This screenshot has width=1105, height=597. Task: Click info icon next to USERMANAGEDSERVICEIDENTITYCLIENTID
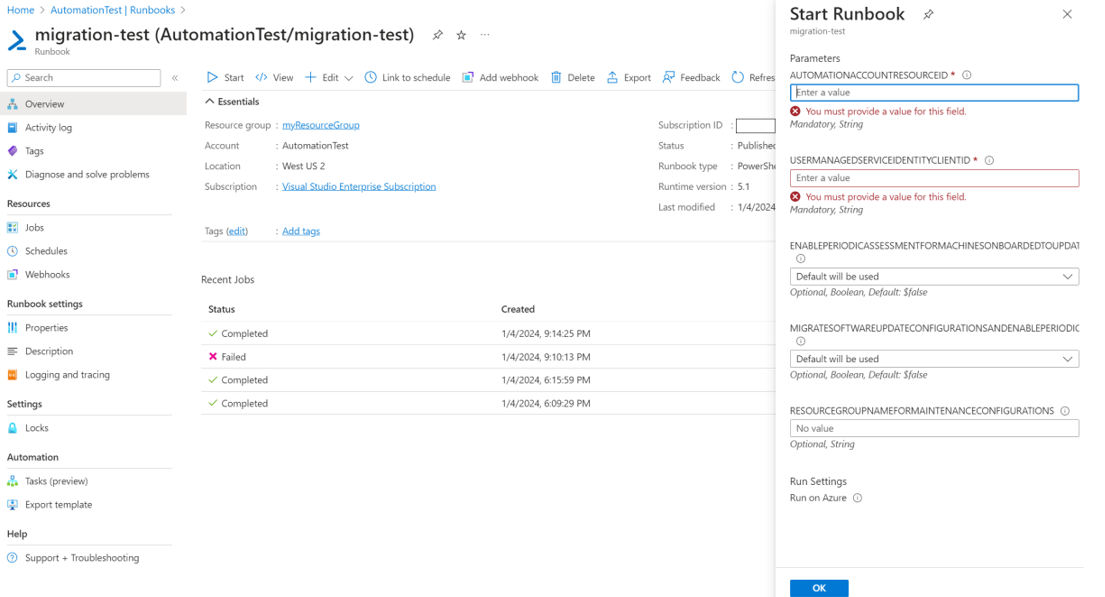click(x=989, y=160)
